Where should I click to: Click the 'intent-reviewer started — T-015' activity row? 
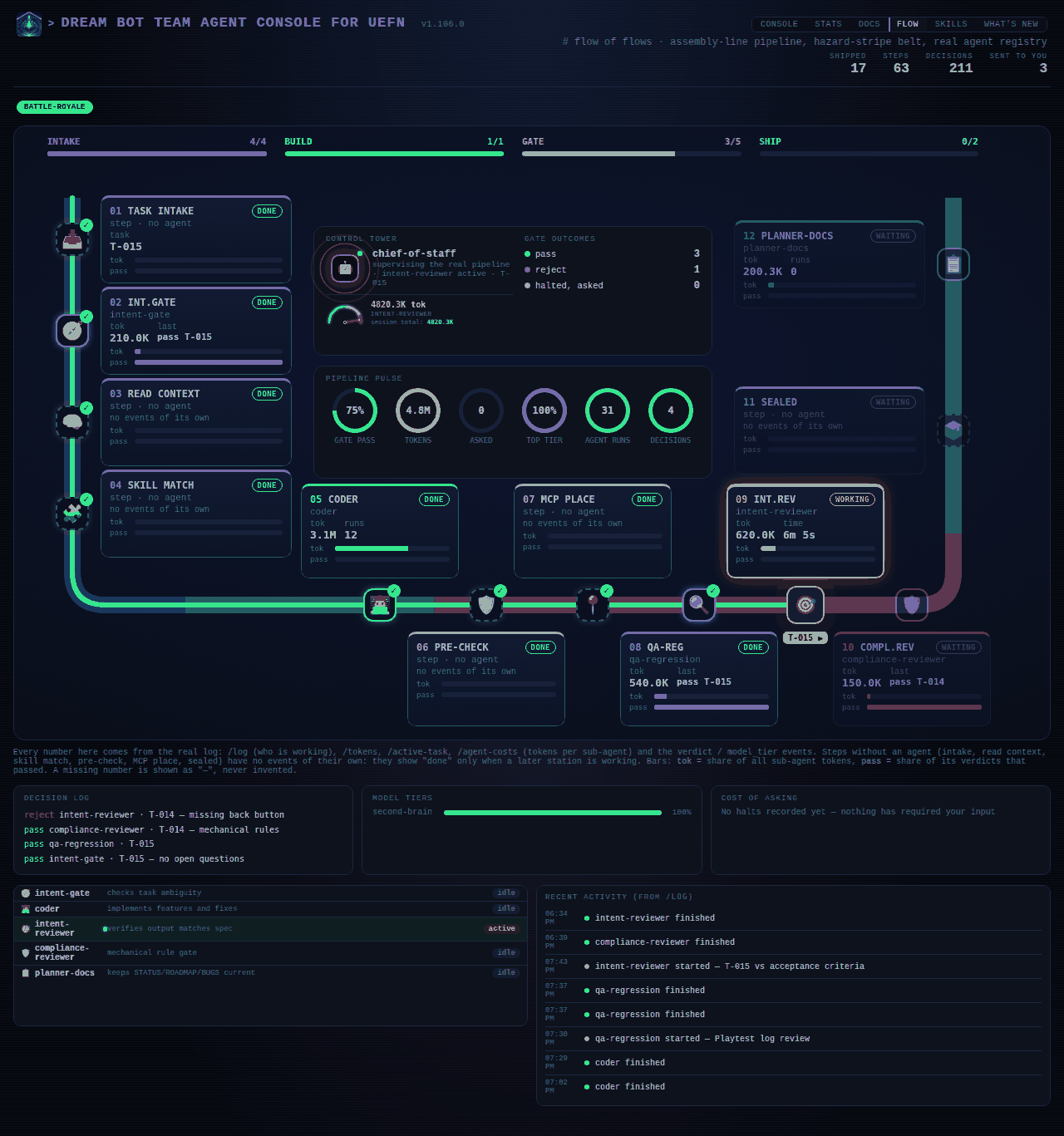coord(793,966)
